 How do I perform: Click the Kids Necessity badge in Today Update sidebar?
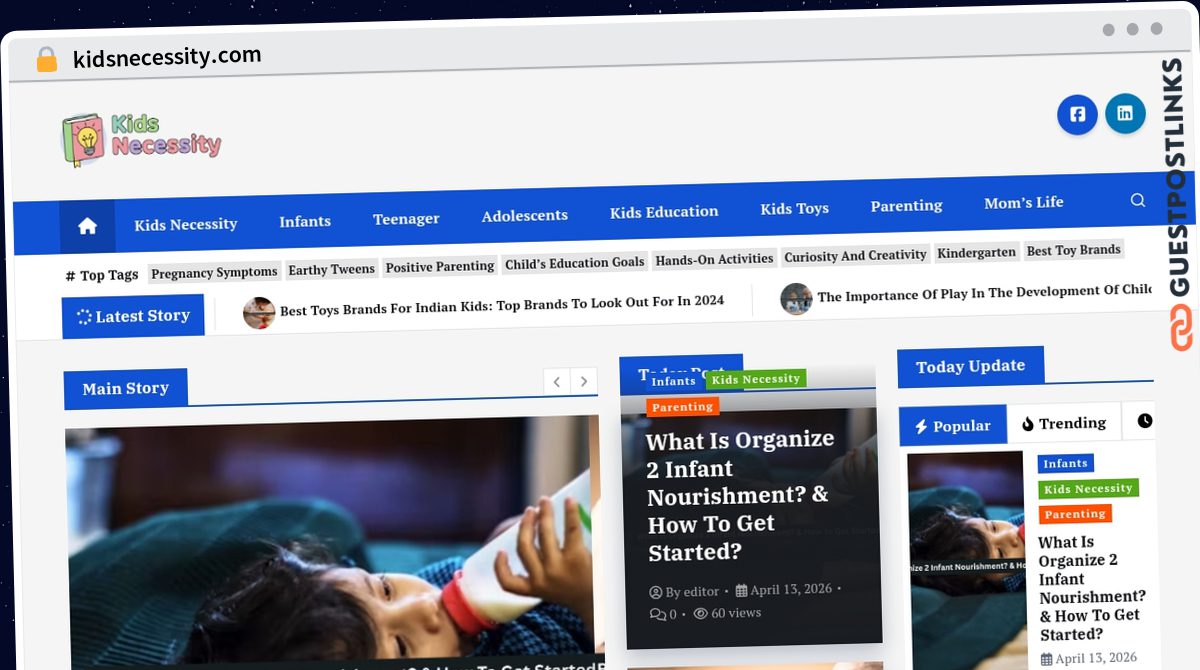click(1088, 489)
